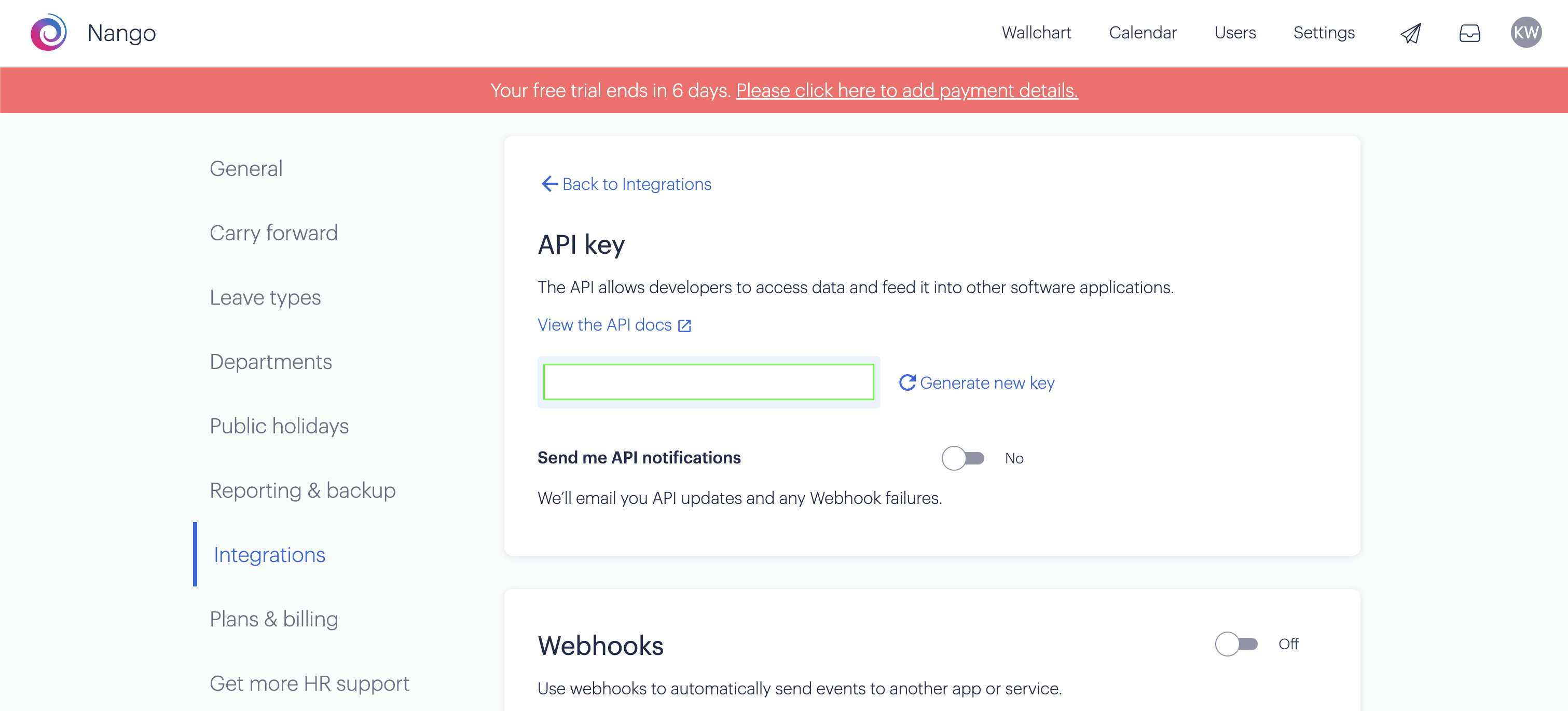Screen dimensions: 1568x711
Task: Click the Nango swirl logo
Action: (x=49, y=33)
